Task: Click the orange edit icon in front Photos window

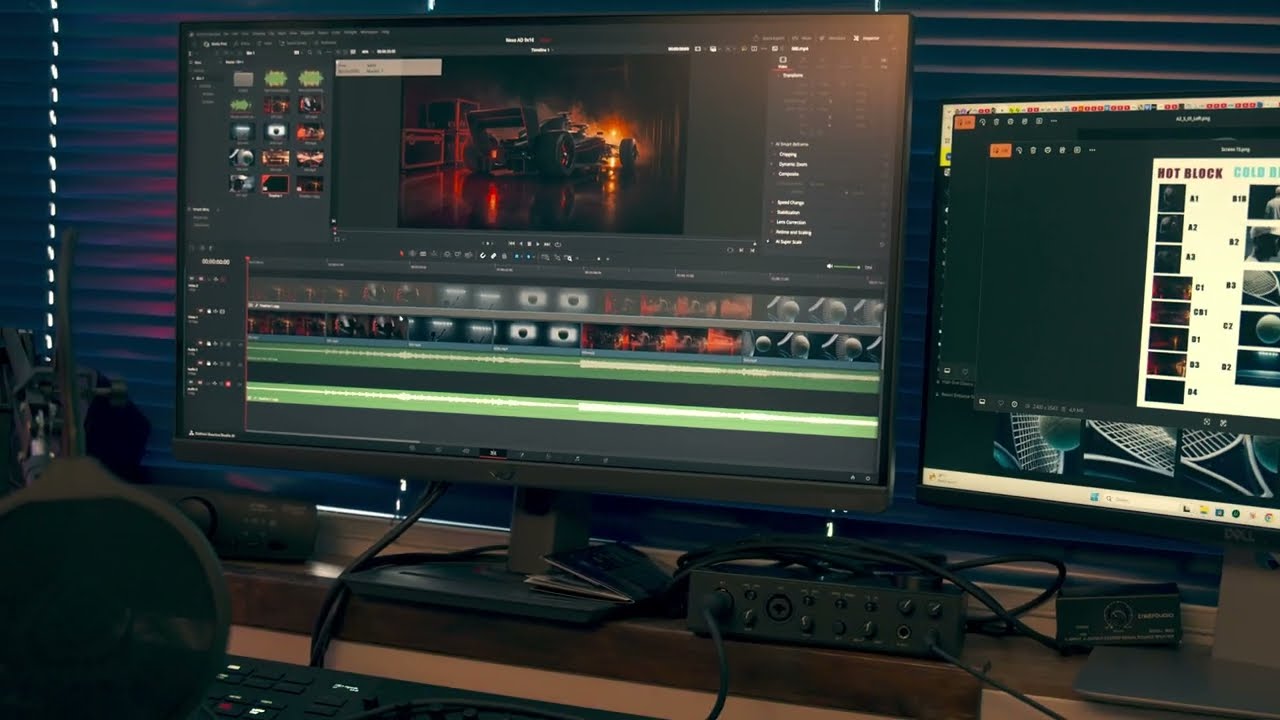Action: click(1001, 150)
